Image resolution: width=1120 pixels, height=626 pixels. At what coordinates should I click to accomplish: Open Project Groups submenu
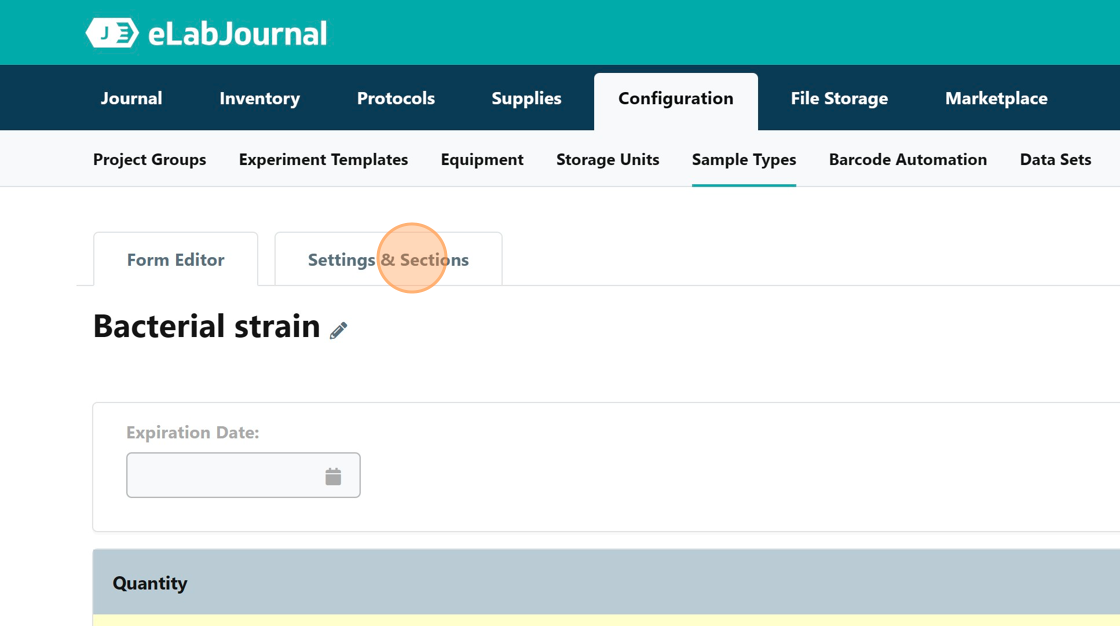pos(149,159)
